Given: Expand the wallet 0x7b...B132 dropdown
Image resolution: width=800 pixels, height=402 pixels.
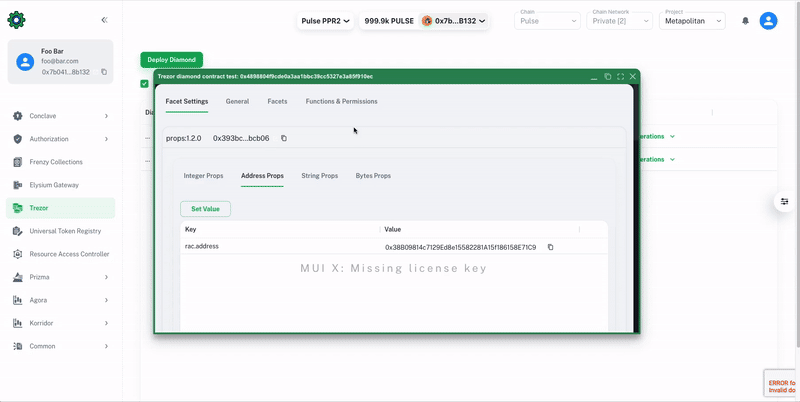Looking at the screenshot, I should tap(454, 21).
